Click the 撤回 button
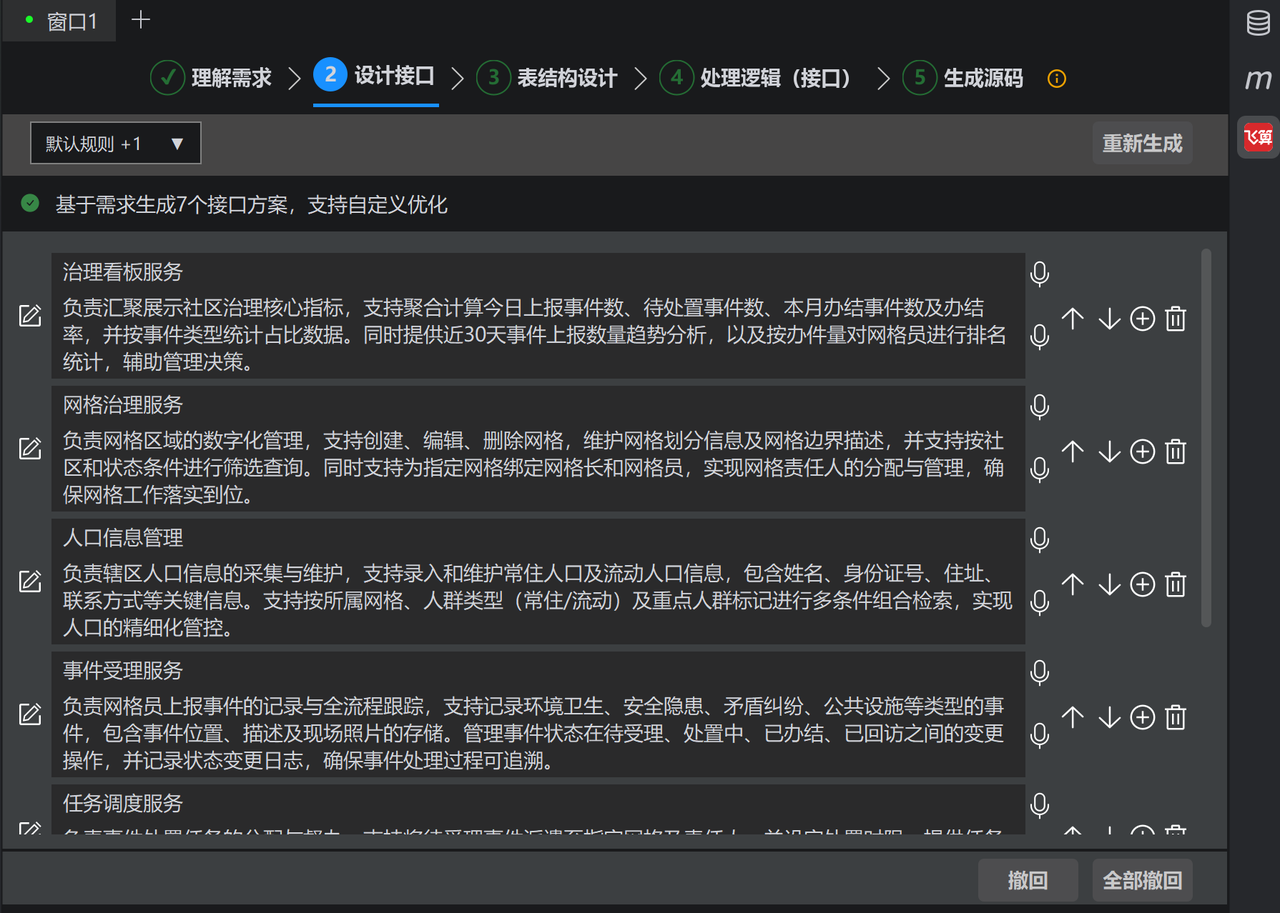 point(1028,880)
